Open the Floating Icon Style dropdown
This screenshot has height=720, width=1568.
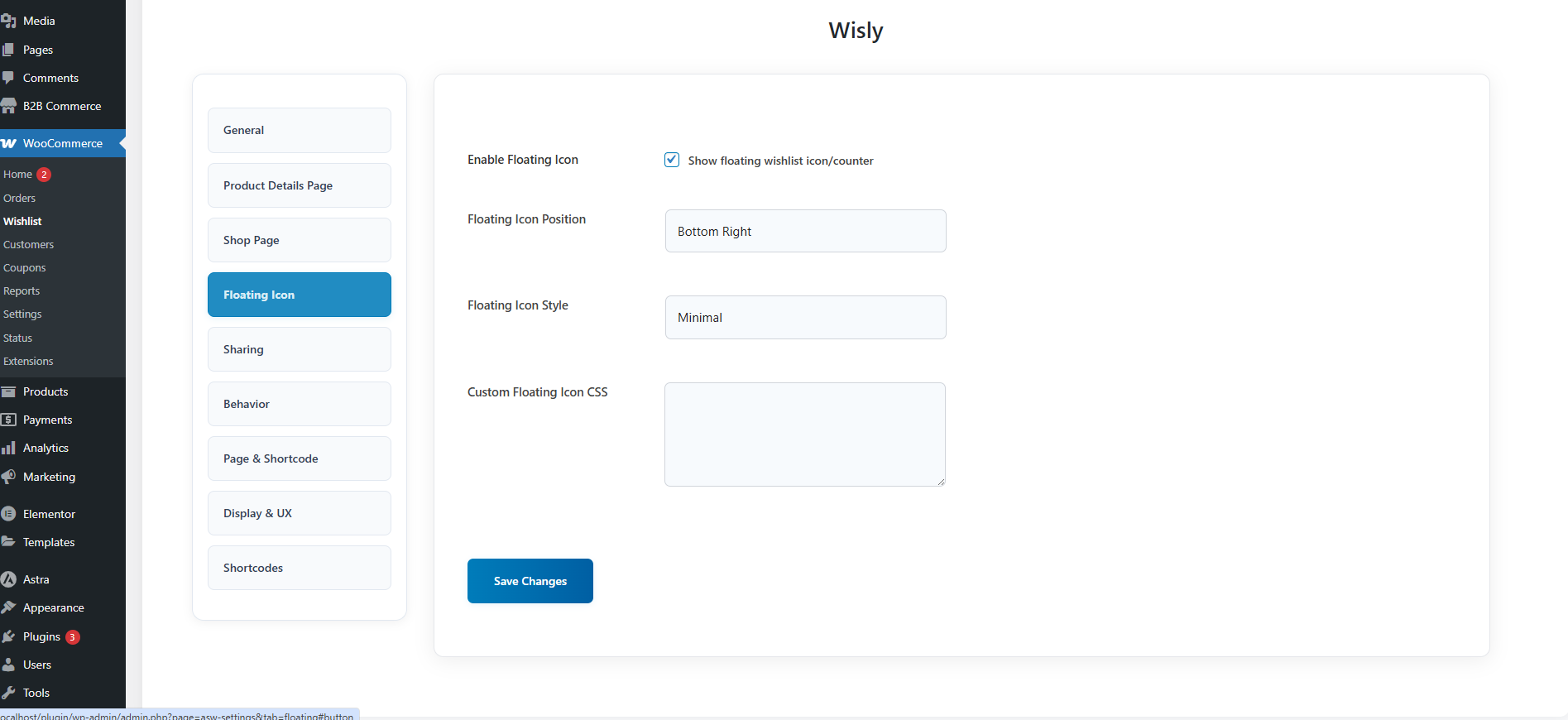pos(805,317)
